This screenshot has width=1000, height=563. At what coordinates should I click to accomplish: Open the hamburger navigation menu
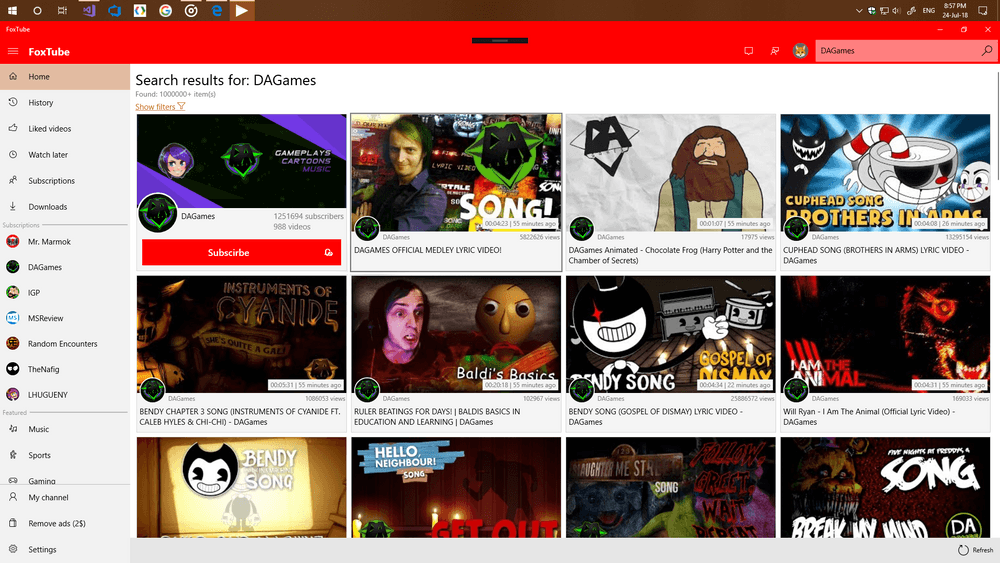[x=13, y=52]
